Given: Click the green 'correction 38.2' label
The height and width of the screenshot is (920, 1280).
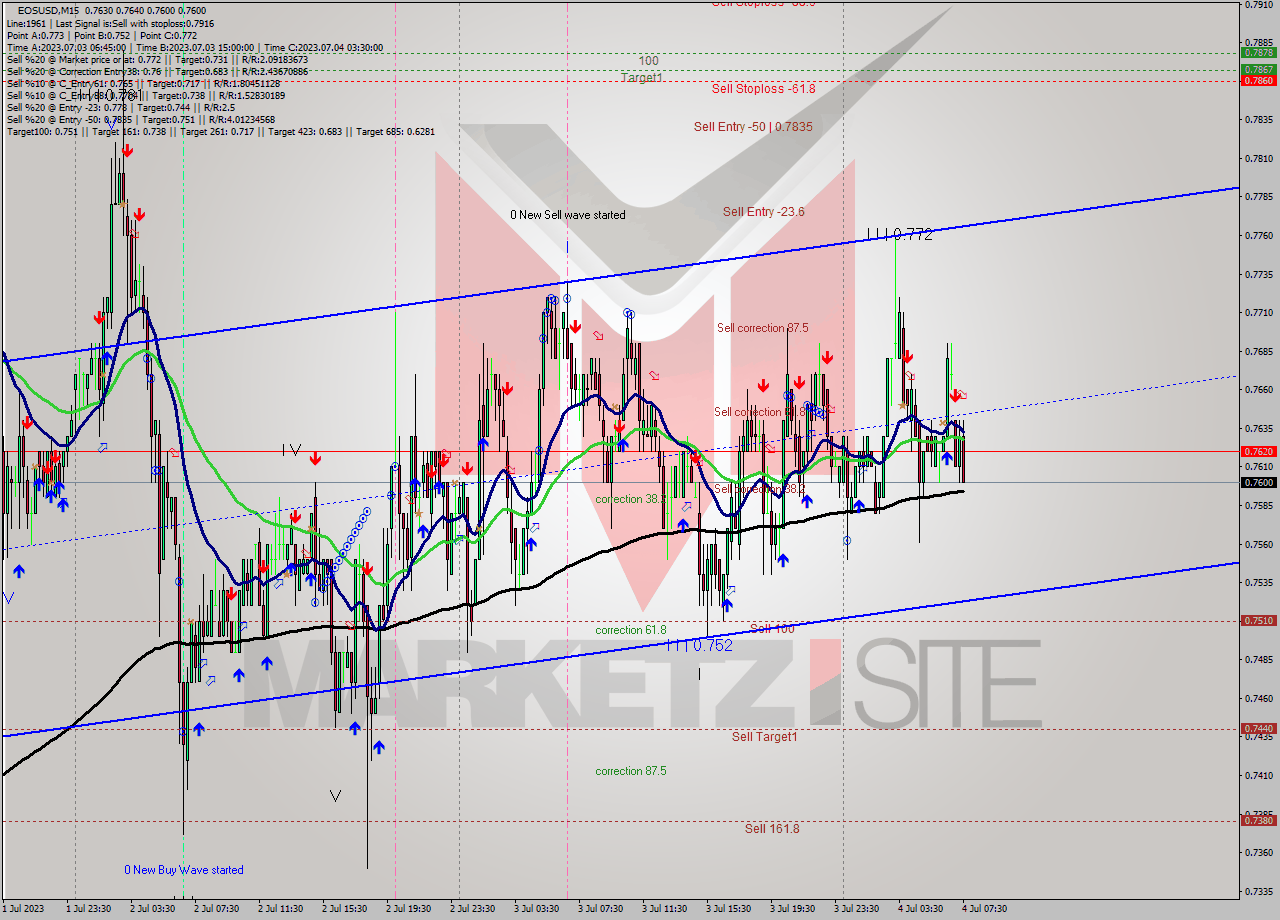Looking at the screenshot, I should pyautogui.click(x=630, y=499).
